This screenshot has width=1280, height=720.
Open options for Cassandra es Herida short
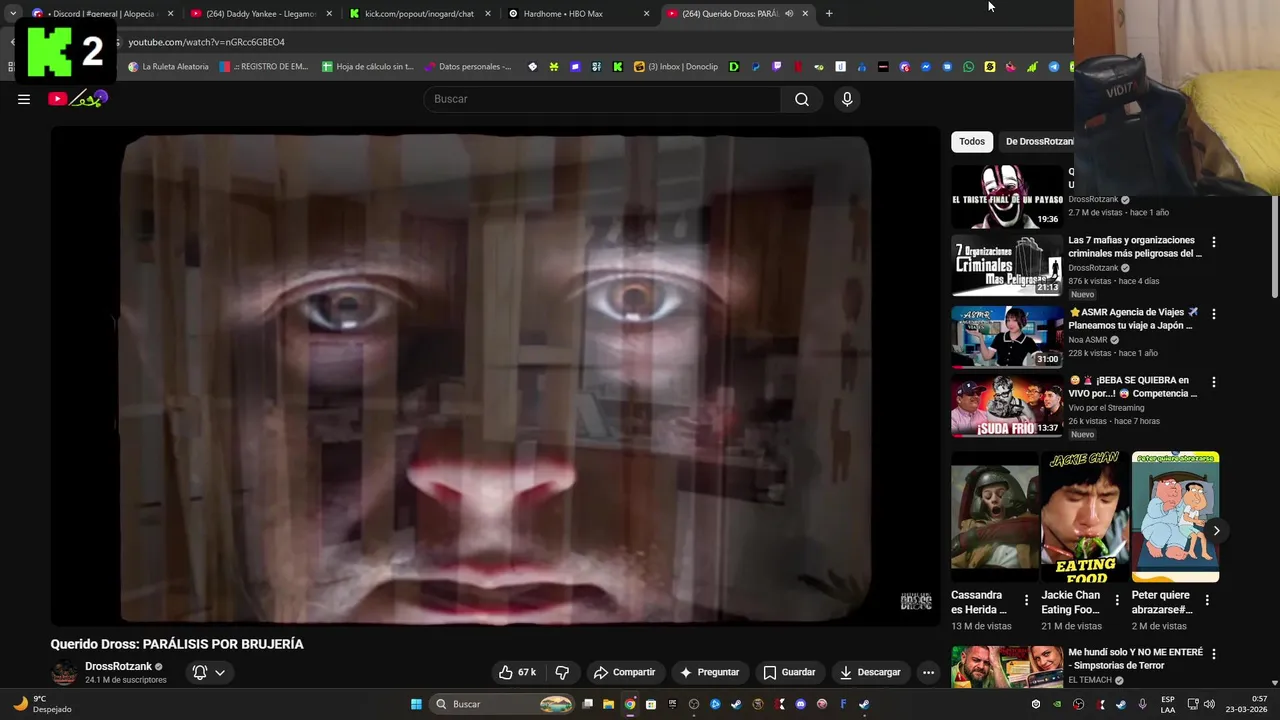1026,600
